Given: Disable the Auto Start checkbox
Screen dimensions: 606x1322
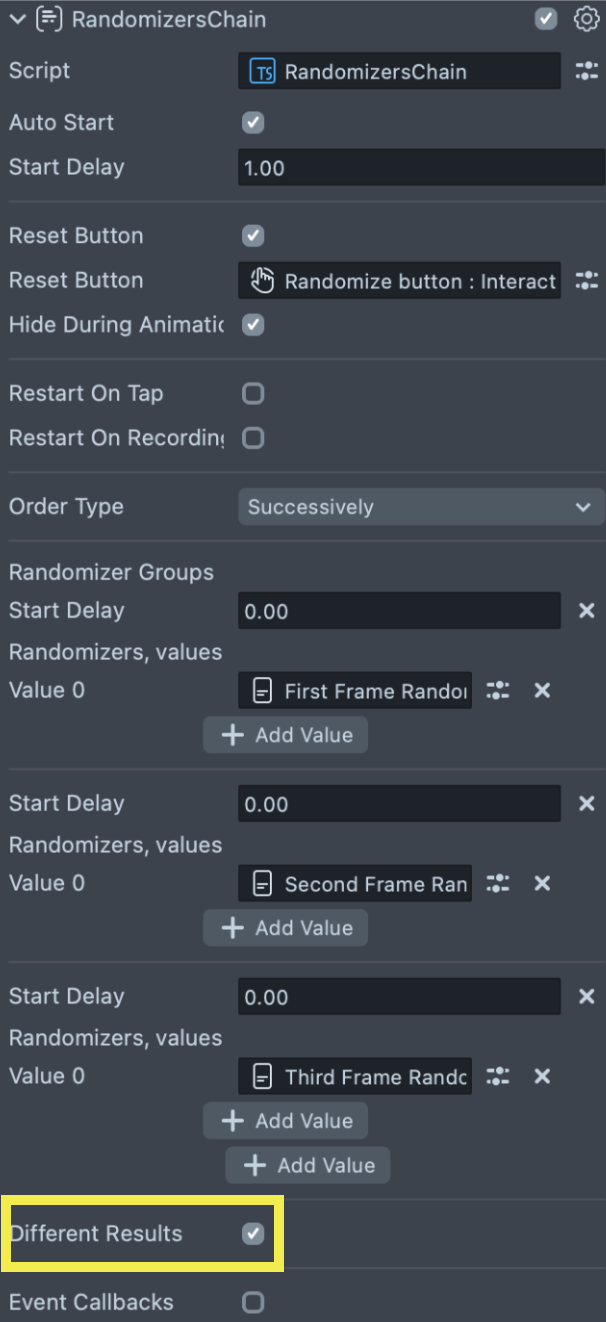Looking at the screenshot, I should click(x=254, y=123).
